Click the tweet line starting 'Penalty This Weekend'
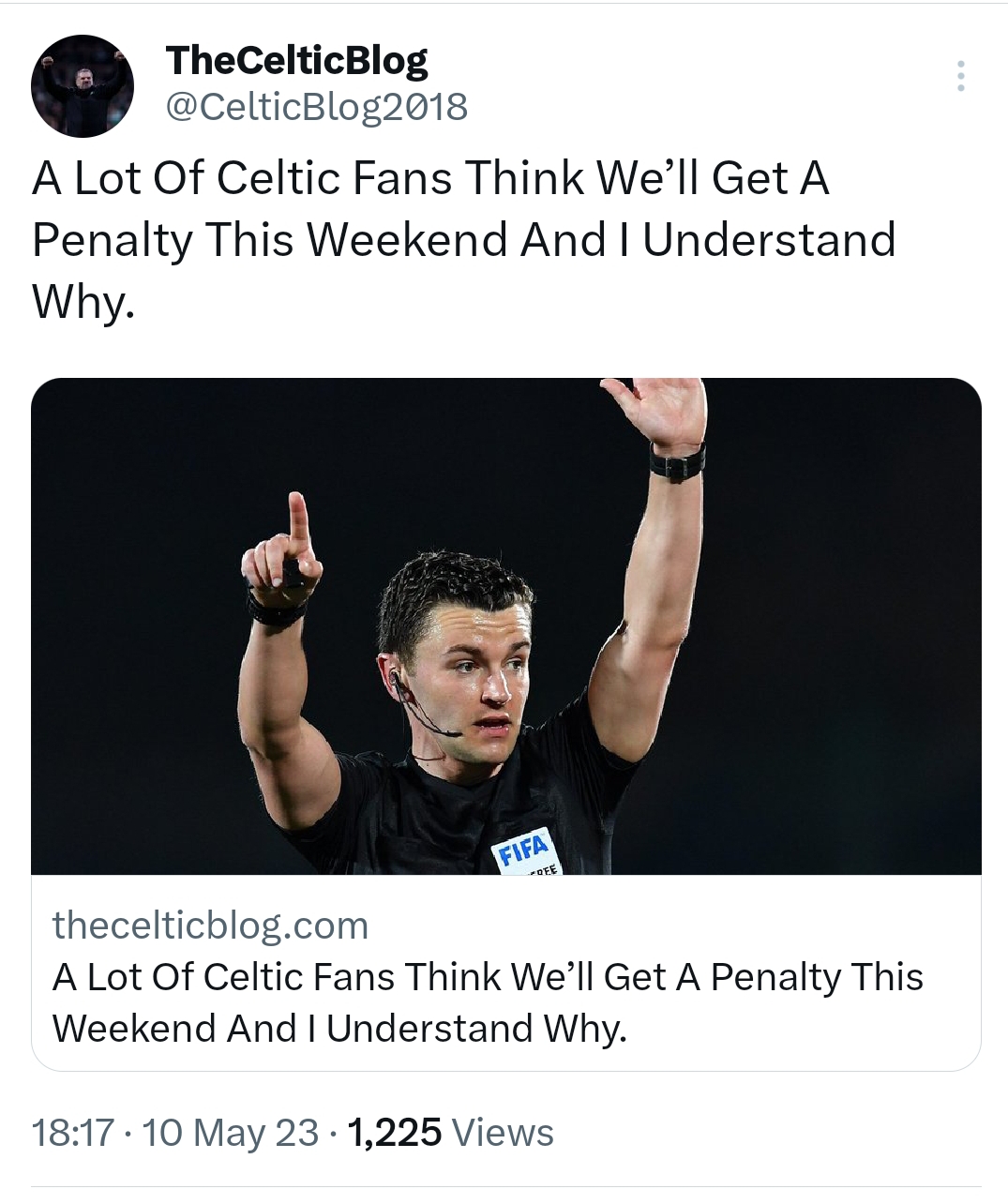Viewport: 1008px width, 1204px height. [463, 239]
